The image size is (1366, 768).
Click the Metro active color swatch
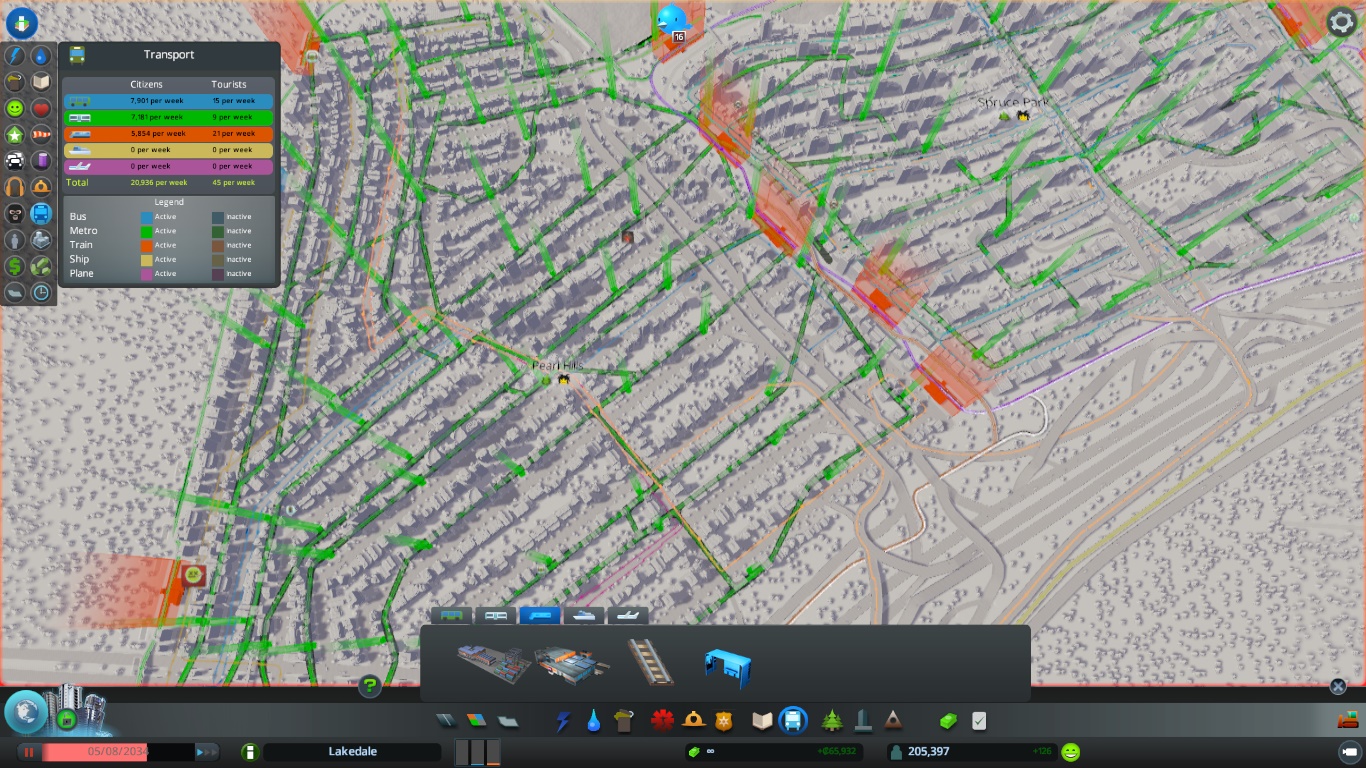coord(147,231)
